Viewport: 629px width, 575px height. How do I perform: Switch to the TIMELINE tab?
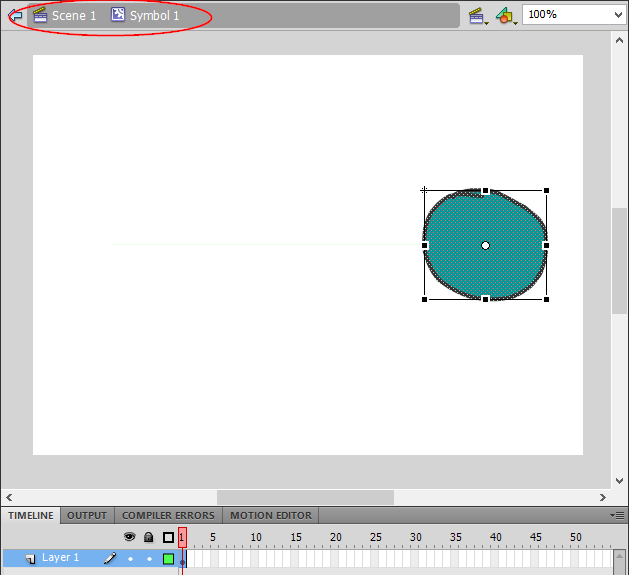tap(31, 515)
